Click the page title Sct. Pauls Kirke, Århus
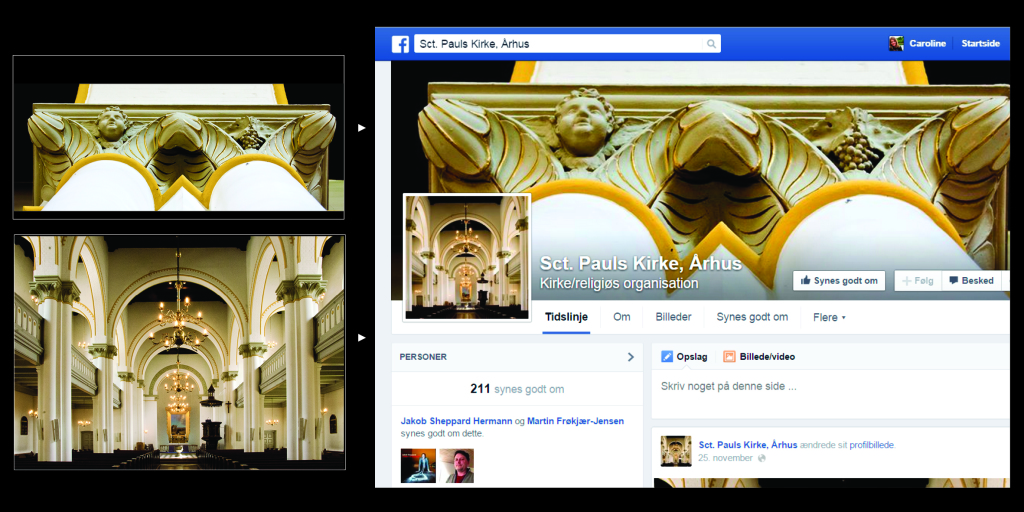This screenshot has height=512, width=1024. (x=641, y=264)
